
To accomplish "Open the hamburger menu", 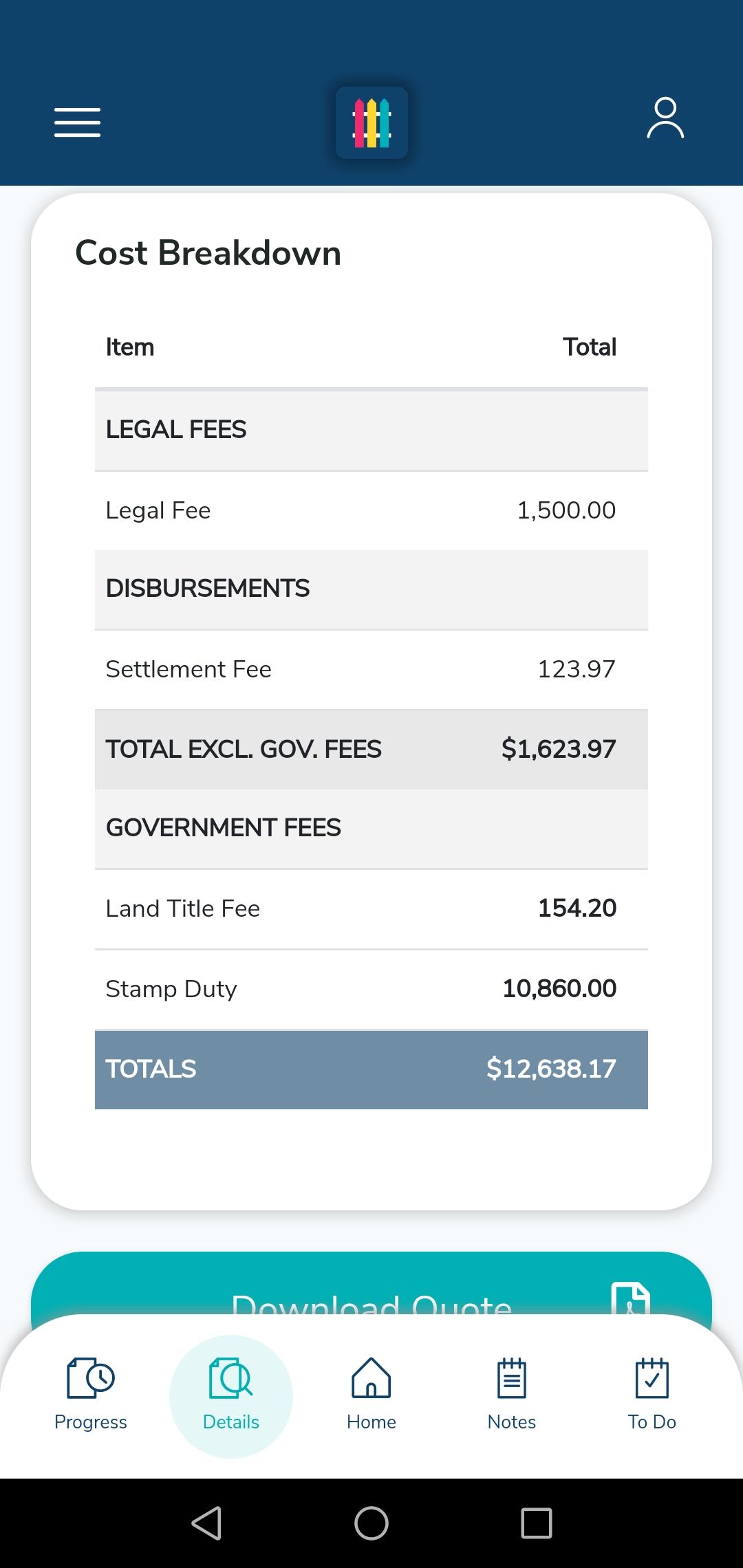I will 78,122.
